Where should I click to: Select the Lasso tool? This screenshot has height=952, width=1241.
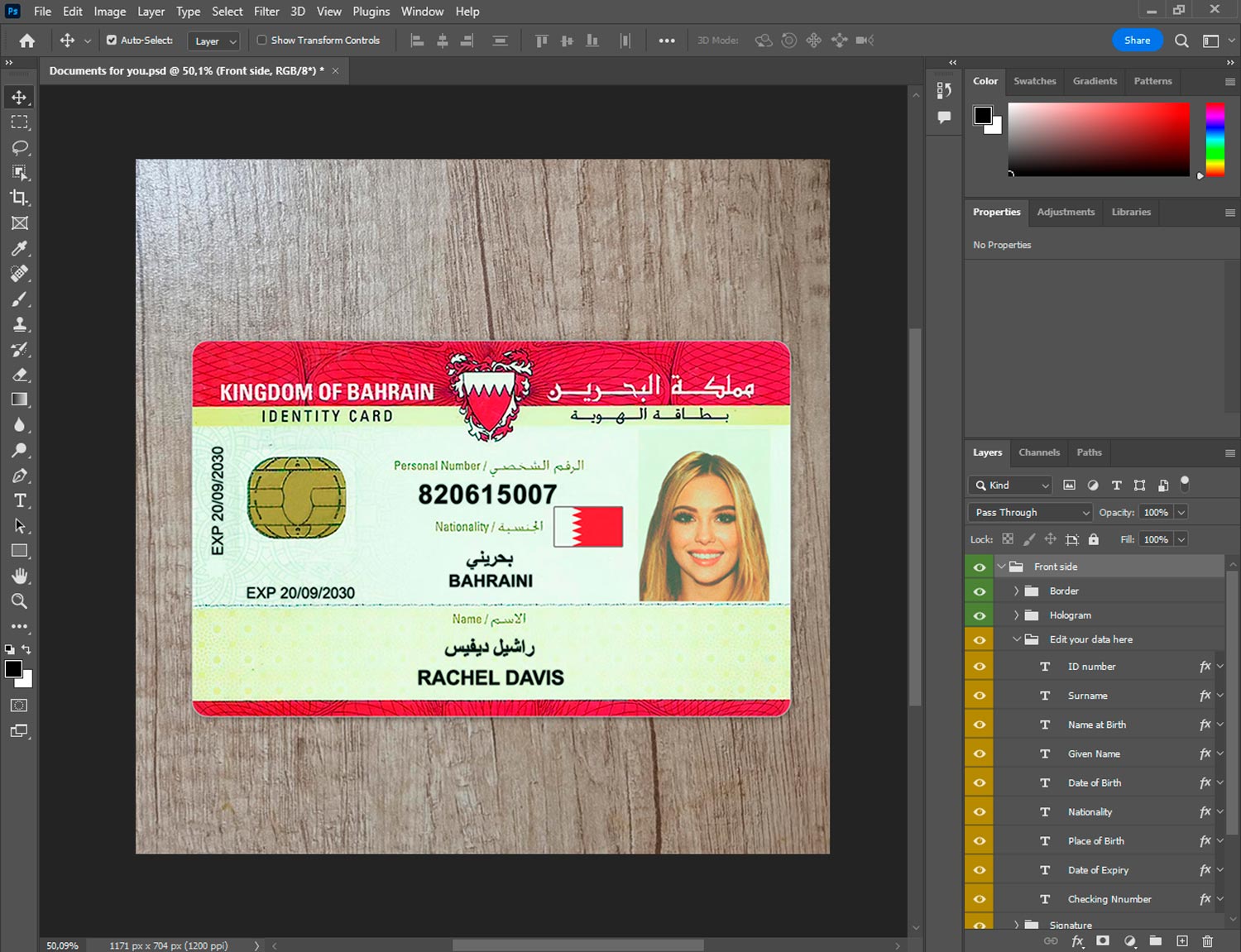[x=20, y=147]
